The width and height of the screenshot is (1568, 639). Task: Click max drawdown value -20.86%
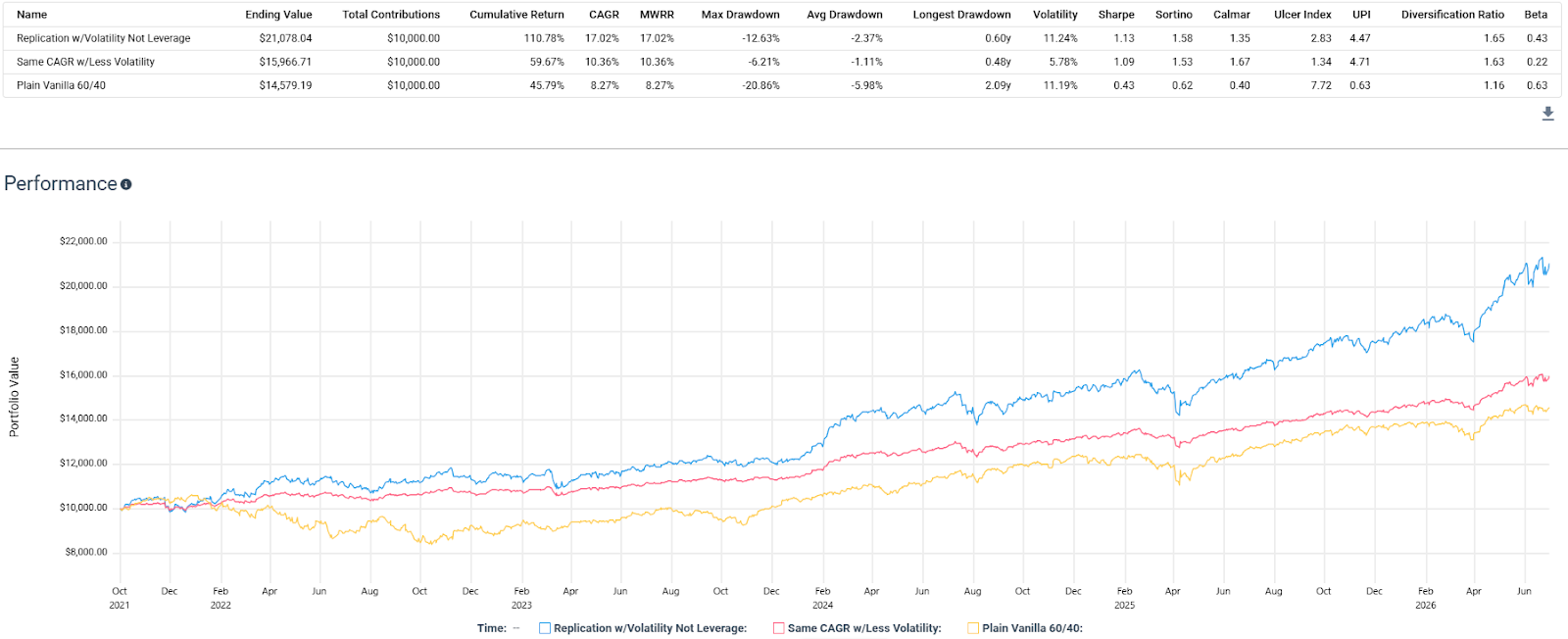[x=760, y=85]
